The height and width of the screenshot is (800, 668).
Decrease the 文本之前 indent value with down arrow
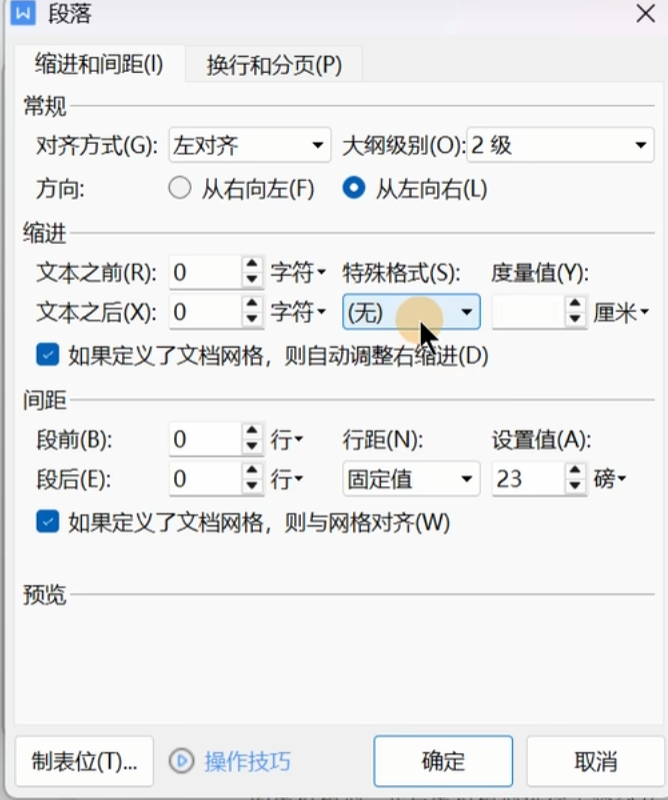252,280
